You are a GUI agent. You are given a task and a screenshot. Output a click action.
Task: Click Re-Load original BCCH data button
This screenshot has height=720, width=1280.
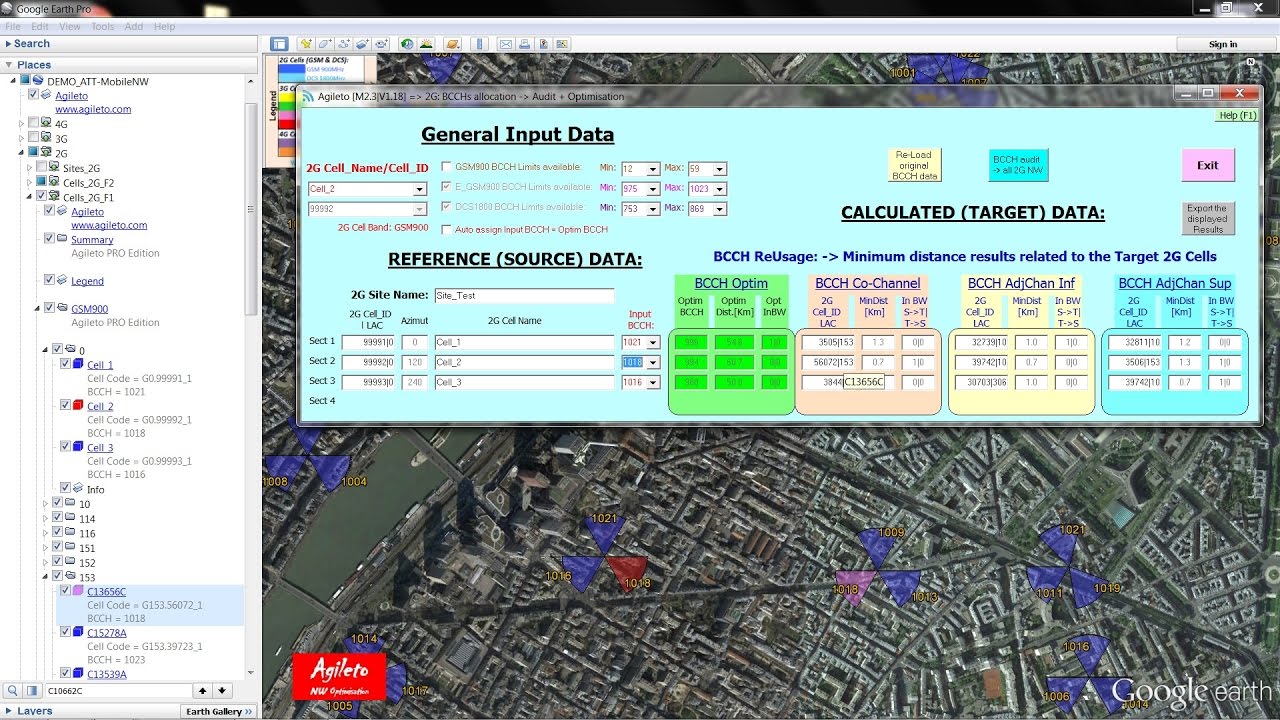(914, 165)
